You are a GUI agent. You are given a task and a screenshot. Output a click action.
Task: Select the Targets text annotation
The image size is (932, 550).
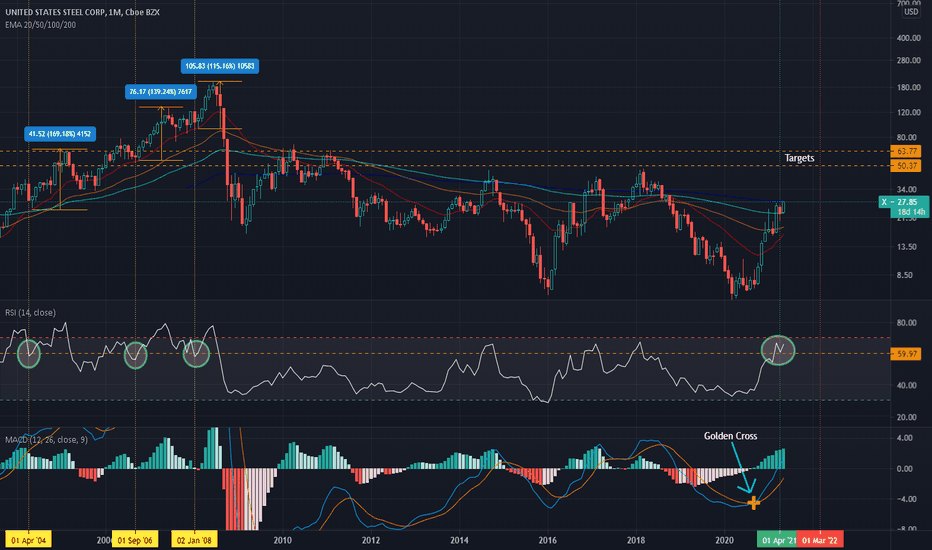point(799,158)
